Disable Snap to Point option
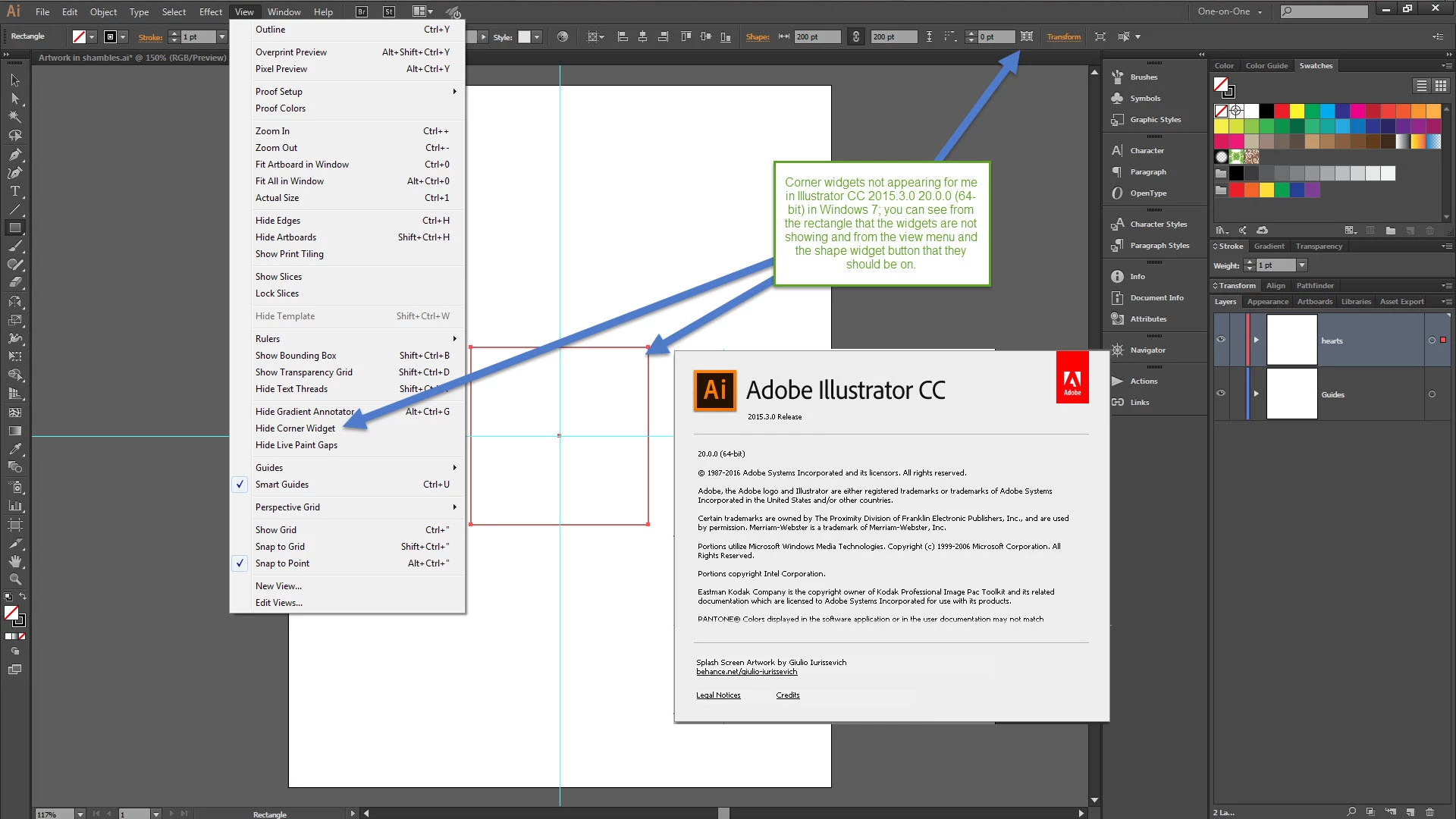The image size is (1456, 819). tap(282, 563)
